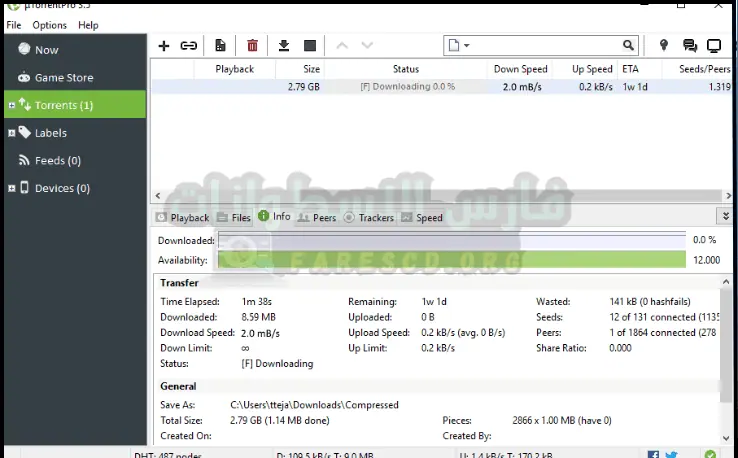The image size is (738, 458).
Task: Open the search provider dropdown arrow
Action: point(467,46)
